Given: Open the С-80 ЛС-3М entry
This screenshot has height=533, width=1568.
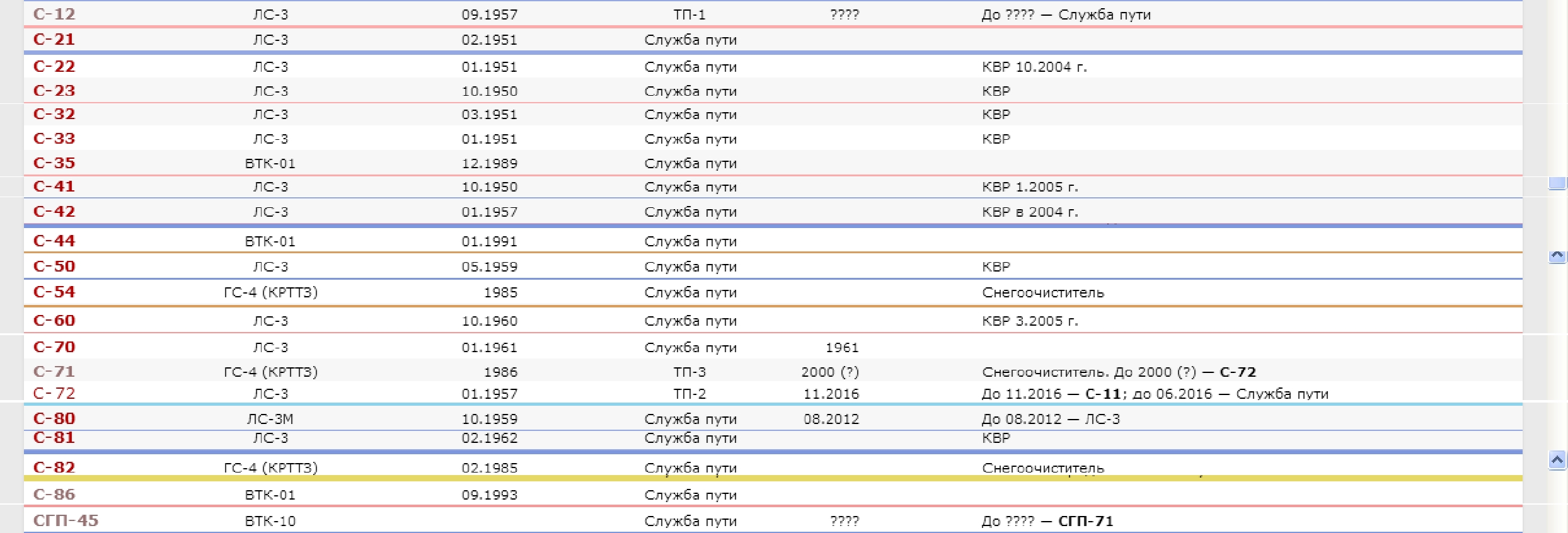Looking at the screenshot, I should point(54,418).
